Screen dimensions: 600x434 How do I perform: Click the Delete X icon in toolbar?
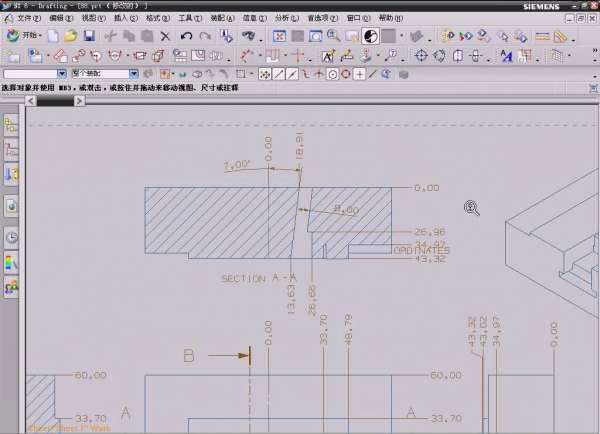click(163, 36)
